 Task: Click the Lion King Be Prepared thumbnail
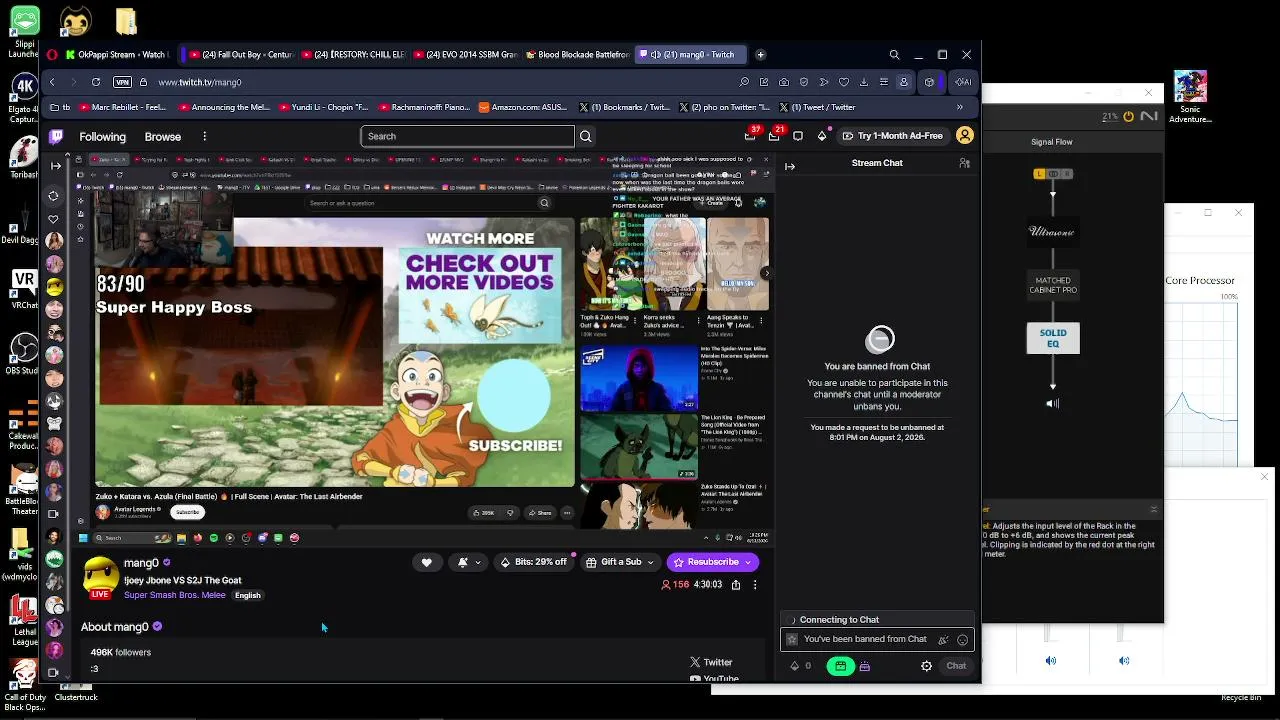[x=638, y=447]
